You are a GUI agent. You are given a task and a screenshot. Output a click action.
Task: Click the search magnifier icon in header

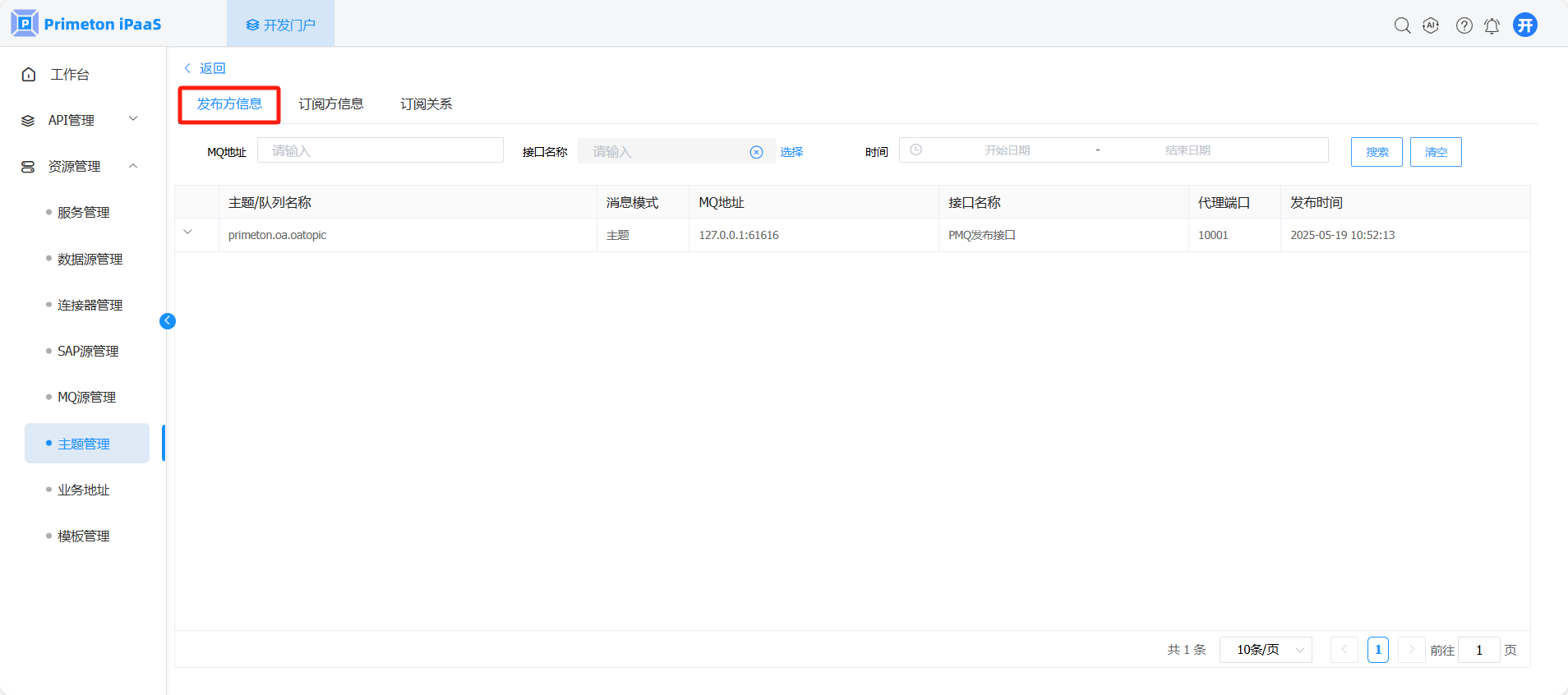pos(1402,25)
